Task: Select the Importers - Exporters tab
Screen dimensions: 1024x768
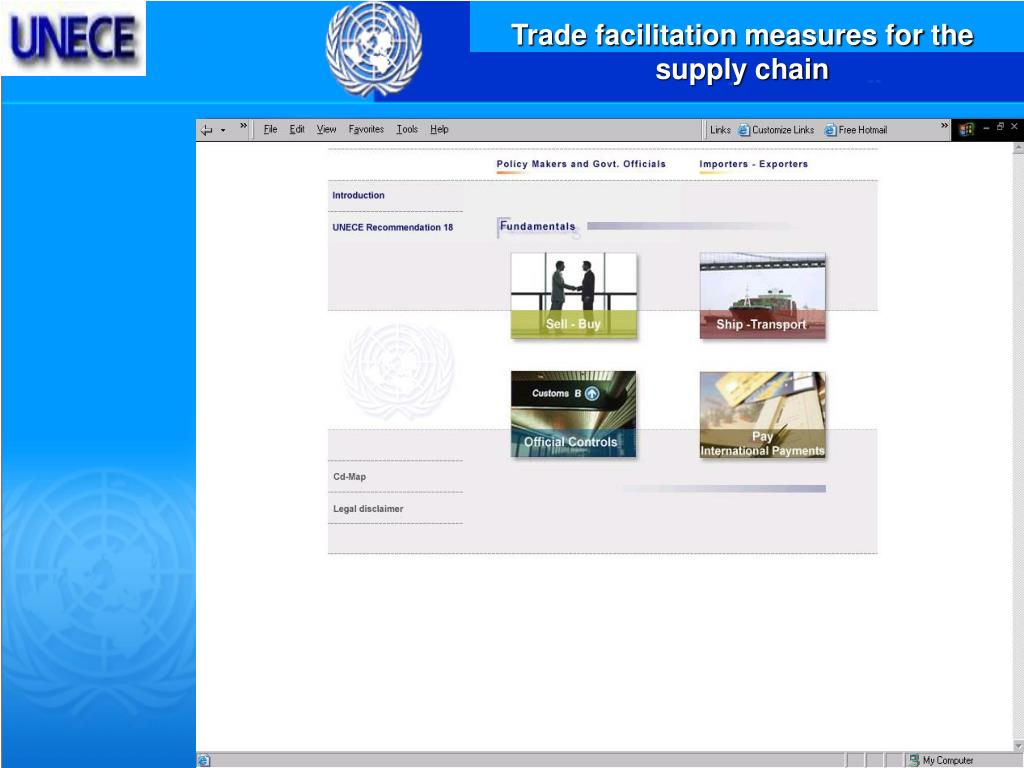Action: (754, 164)
